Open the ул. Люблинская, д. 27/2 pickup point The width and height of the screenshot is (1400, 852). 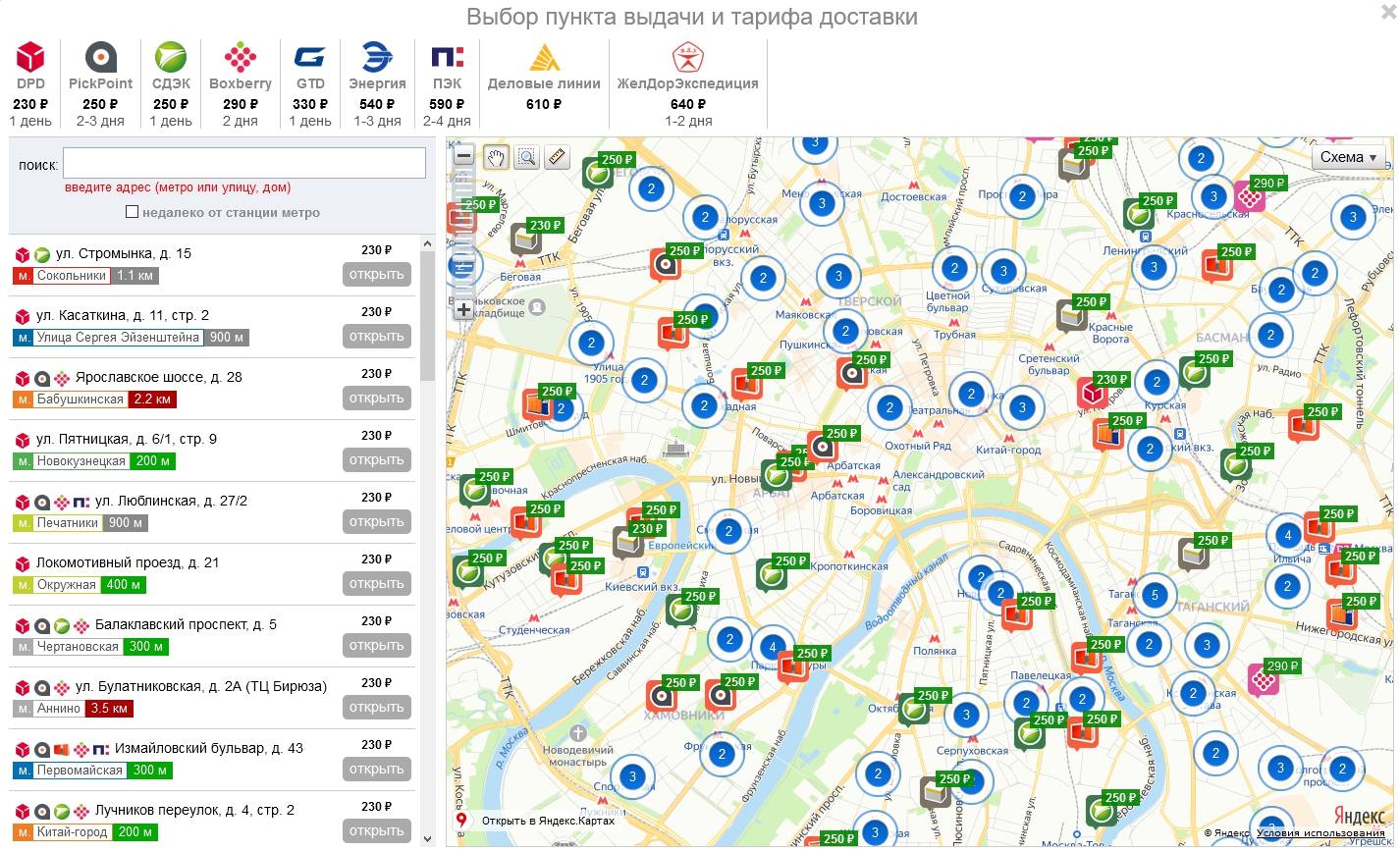coord(377,521)
